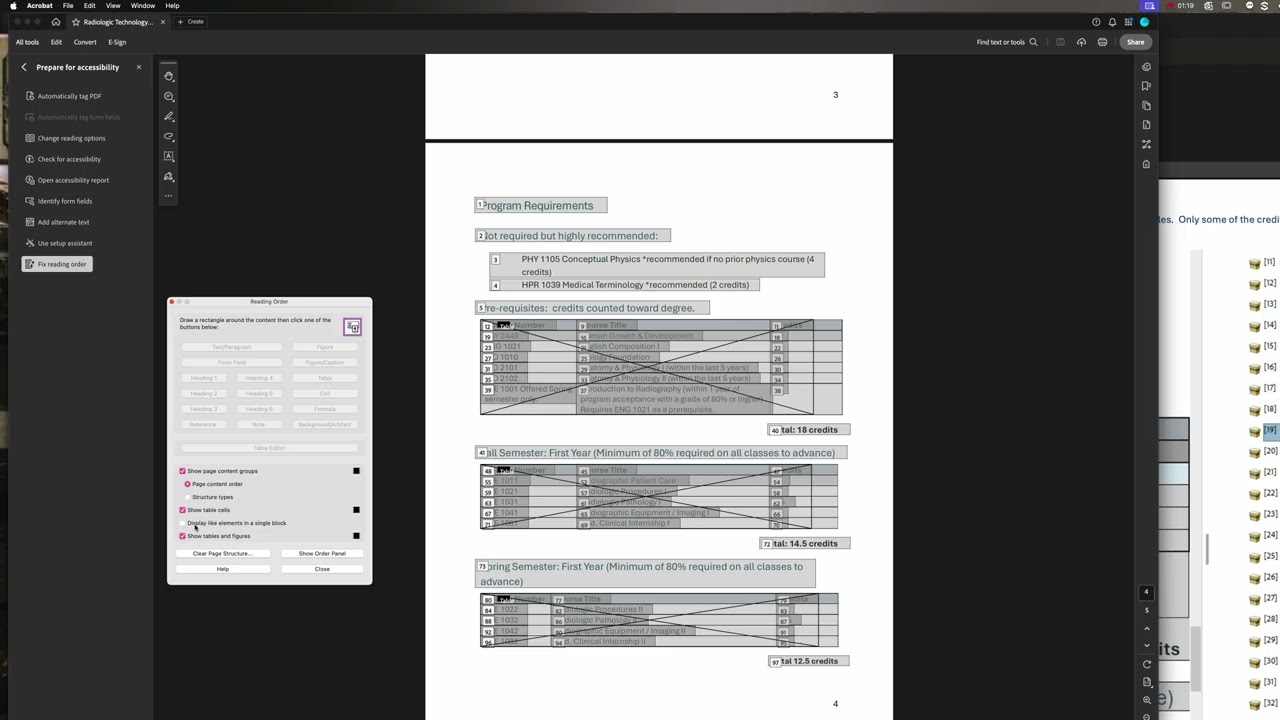Enable Display like elements in a single block
Viewport: 1280px width, 720px height.
tap(183, 523)
